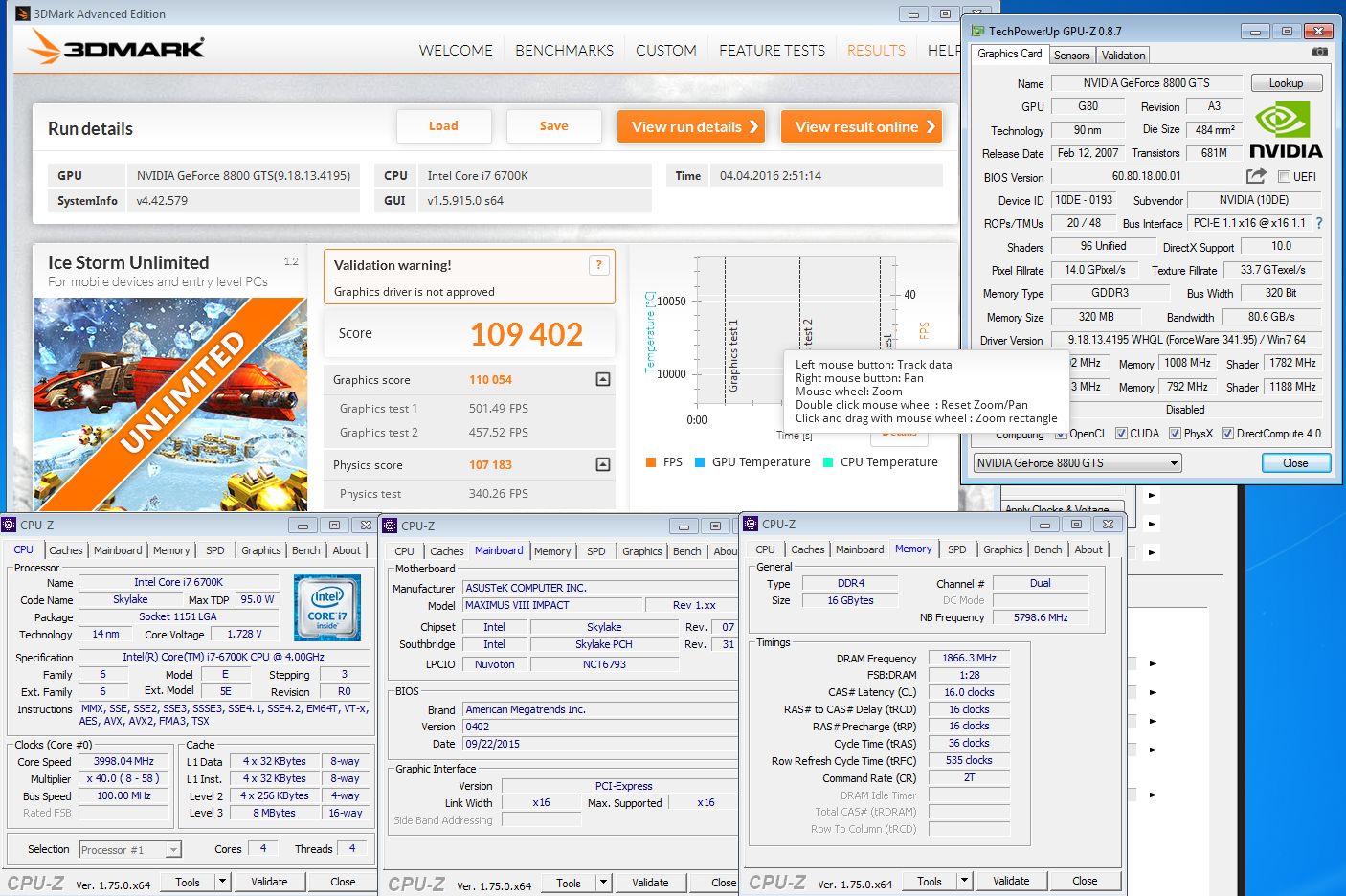Toggle the UEFI checkbox in GPU-Z
This screenshot has width=1346, height=896.
[1284, 176]
